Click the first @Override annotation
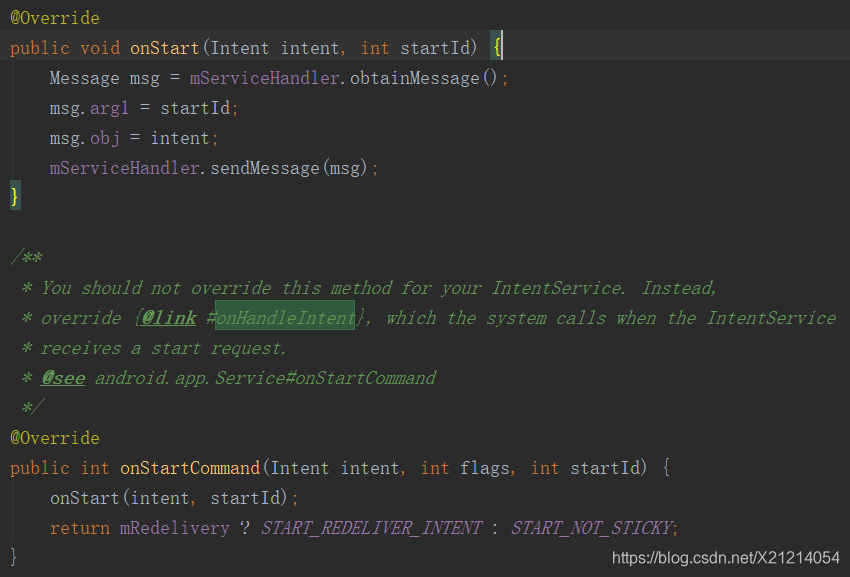850x577 pixels. coord(54,17)
